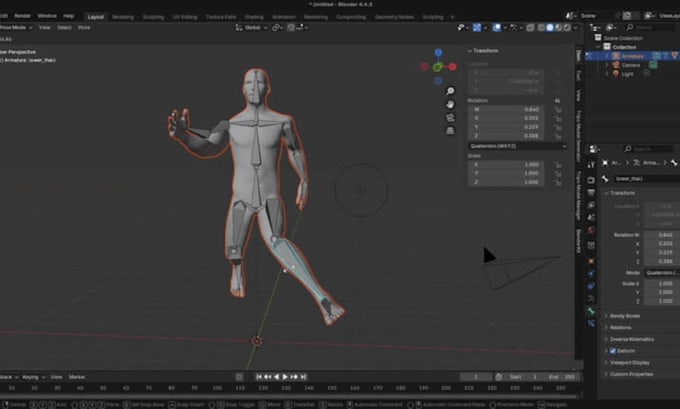The height and width of the screenshot is (409, 680).
Task: Click the bone name field lower_thai.l
Action: (x=647, y=179)
